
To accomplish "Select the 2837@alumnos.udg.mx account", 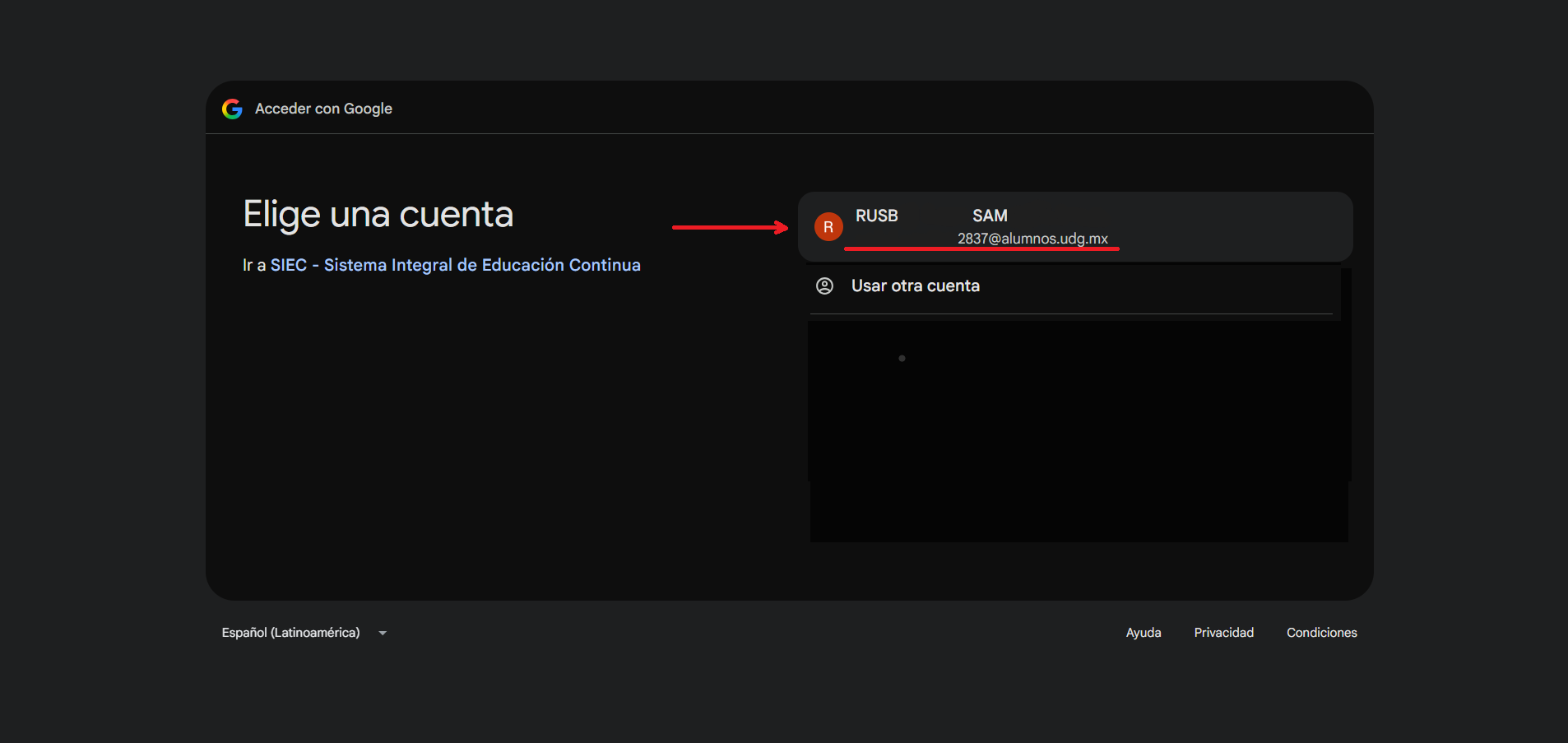I will tap(1075, 227).
